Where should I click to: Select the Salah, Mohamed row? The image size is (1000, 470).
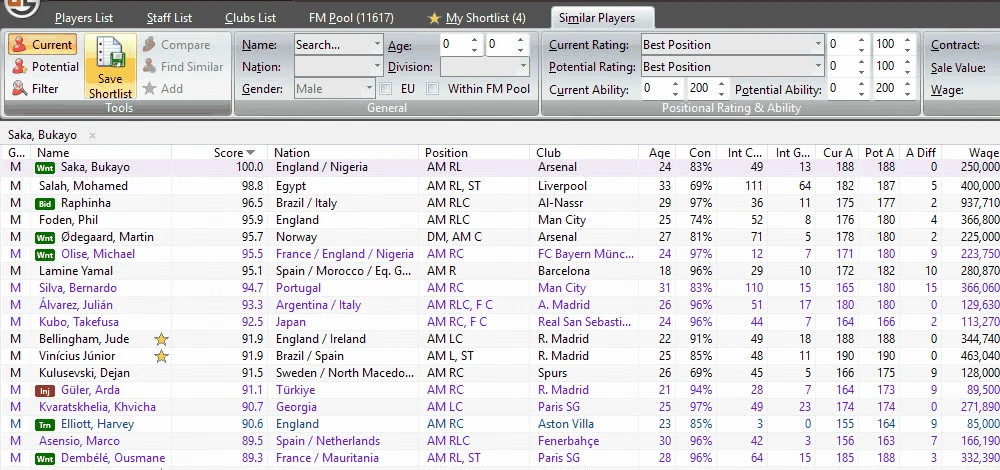click(x=500, y=186)
